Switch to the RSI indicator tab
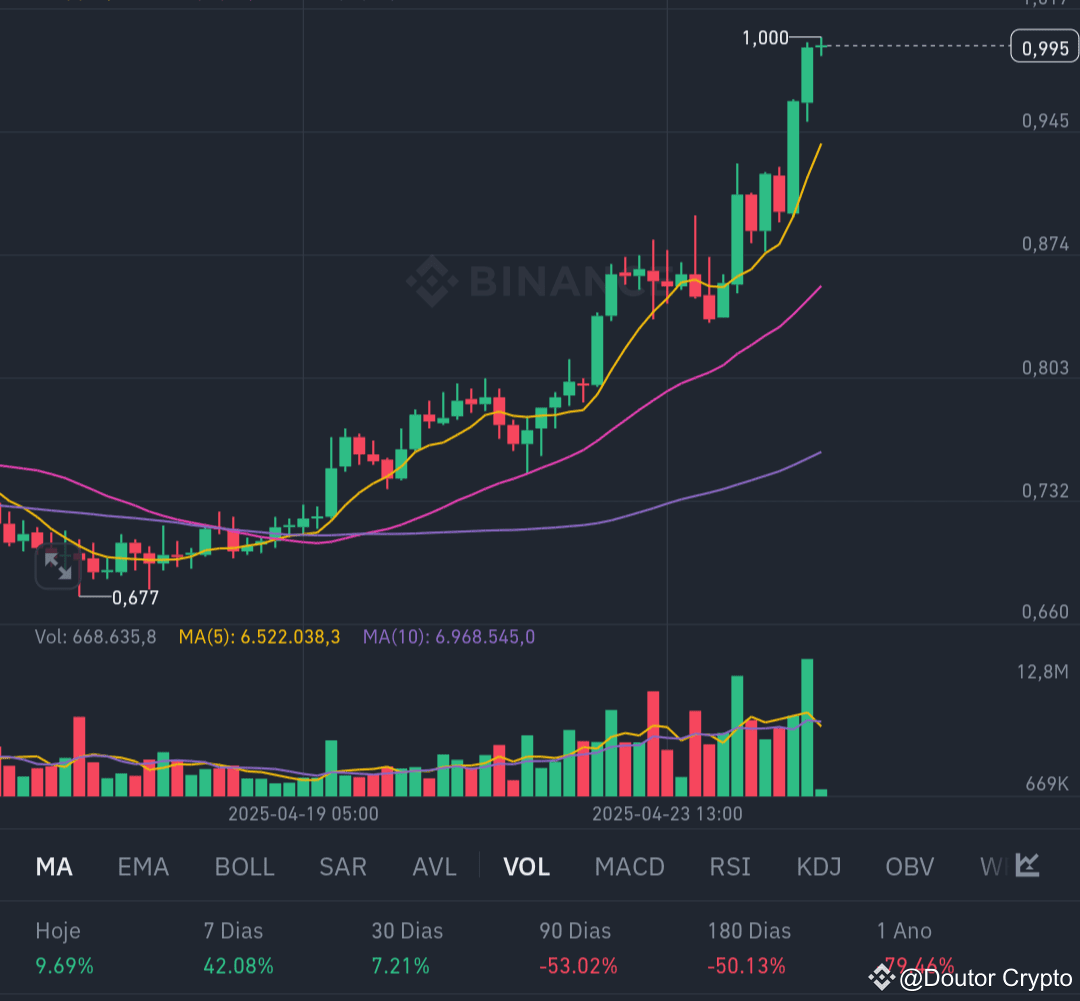Viewport: 1080px width, 1001px height. pos(730,867)
